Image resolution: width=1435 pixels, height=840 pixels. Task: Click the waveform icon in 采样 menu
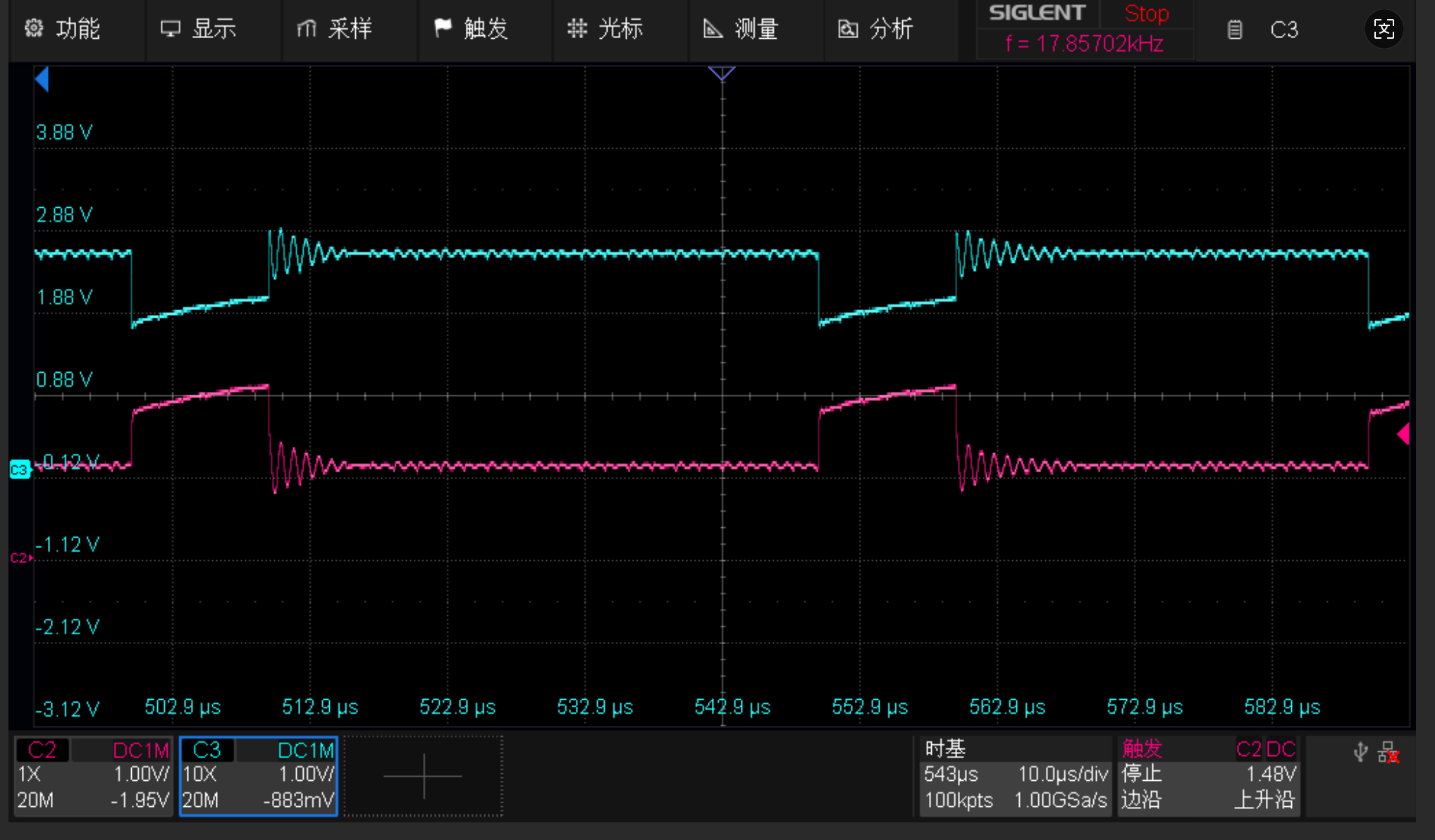[307, 28]
